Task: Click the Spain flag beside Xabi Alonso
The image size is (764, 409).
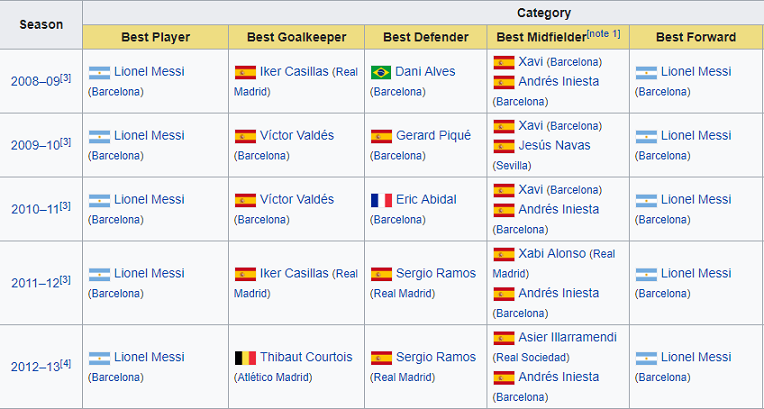Action: pyautogui.click(x=504, y=254)
